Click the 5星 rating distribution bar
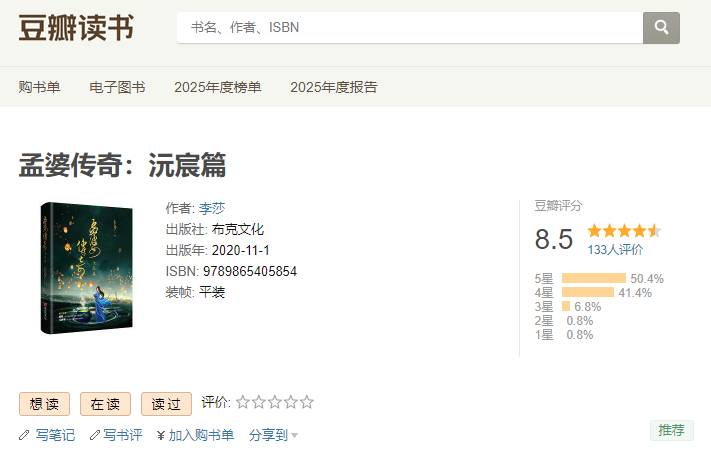The width and height of the screenshot is (711, 453). click(x=593, y=278)
